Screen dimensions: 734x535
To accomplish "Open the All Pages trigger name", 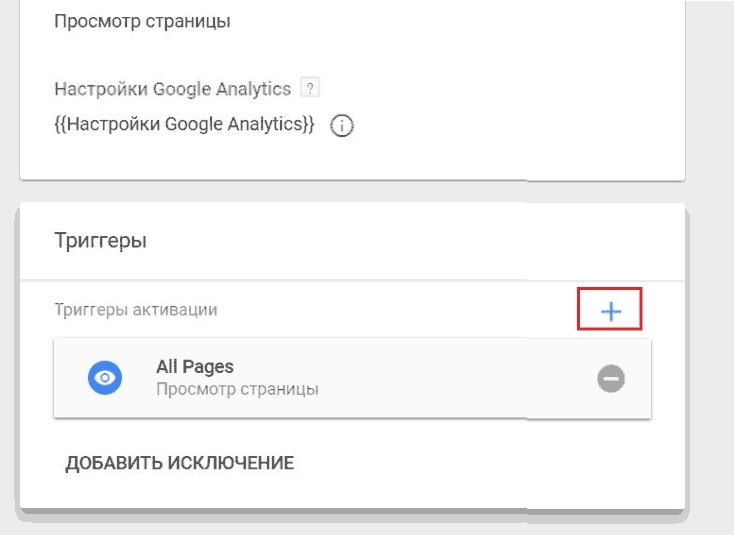I will (195, 366).
